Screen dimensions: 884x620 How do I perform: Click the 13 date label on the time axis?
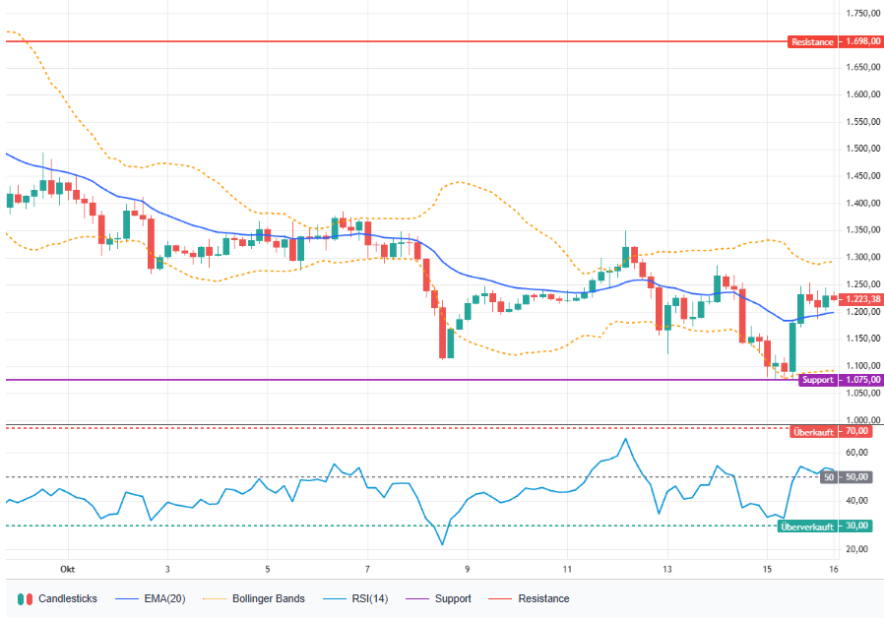pos(667,569)
